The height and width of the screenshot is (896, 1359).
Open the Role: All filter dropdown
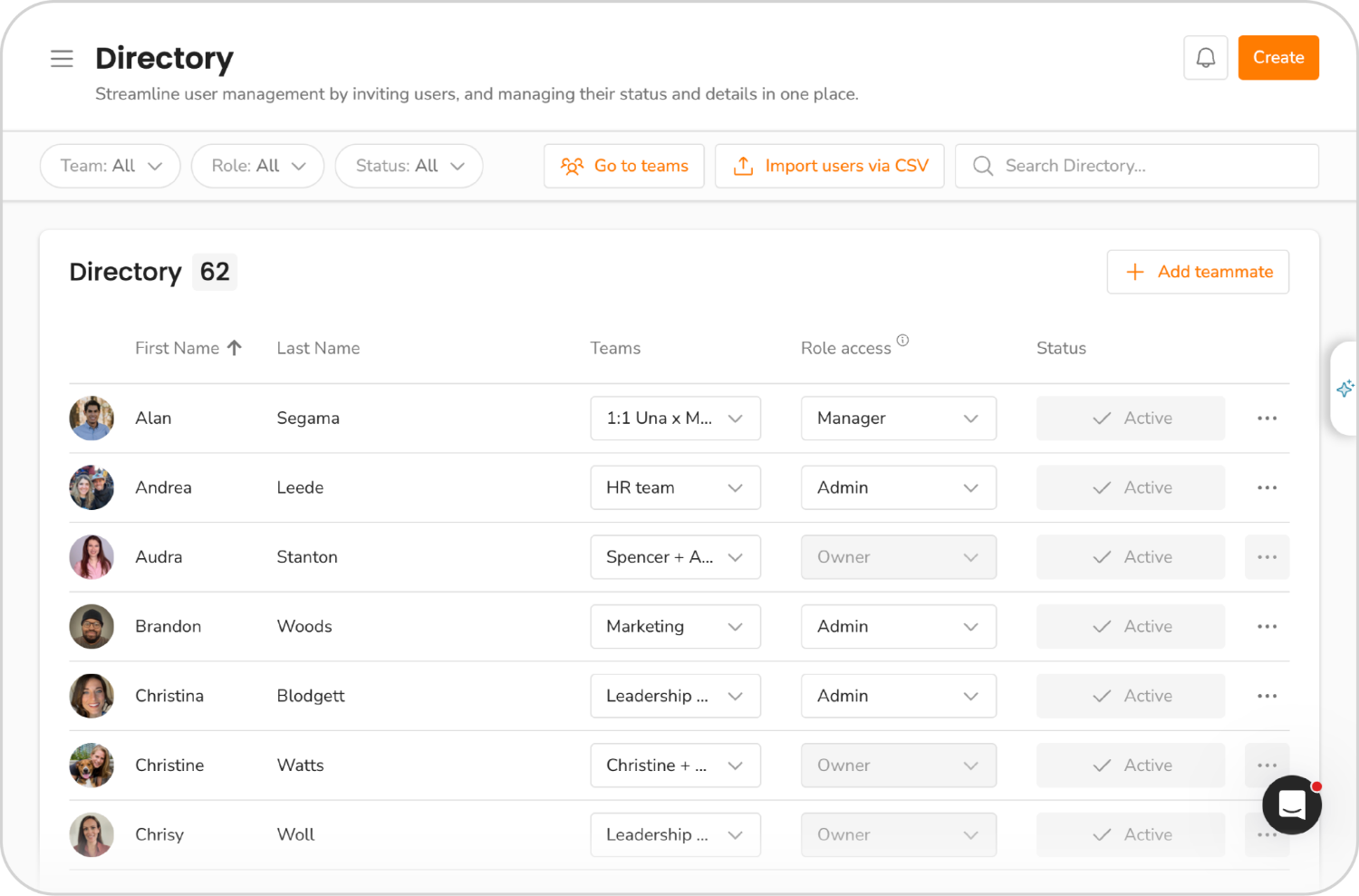click(x=257, y=166)
